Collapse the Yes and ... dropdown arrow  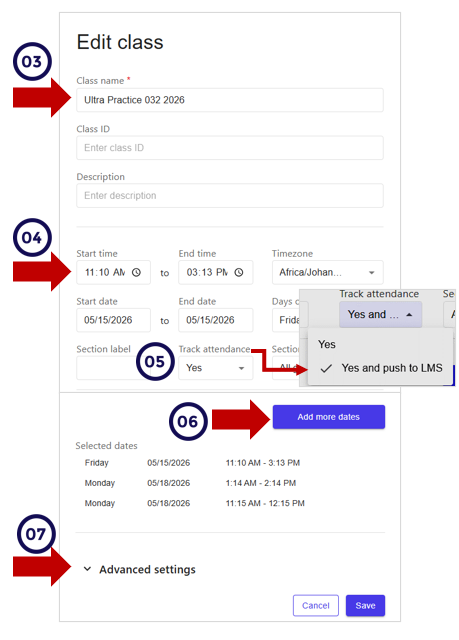coord(409,315)
